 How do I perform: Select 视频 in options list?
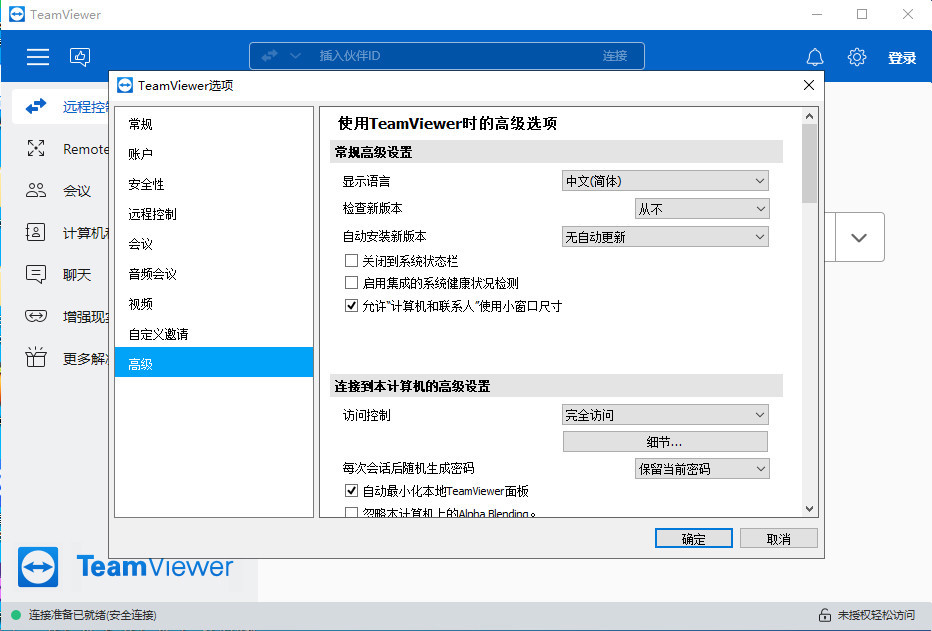(214, 304)
